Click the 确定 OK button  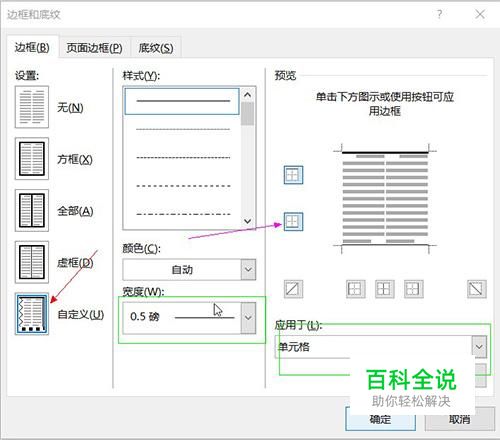[380, 419]
